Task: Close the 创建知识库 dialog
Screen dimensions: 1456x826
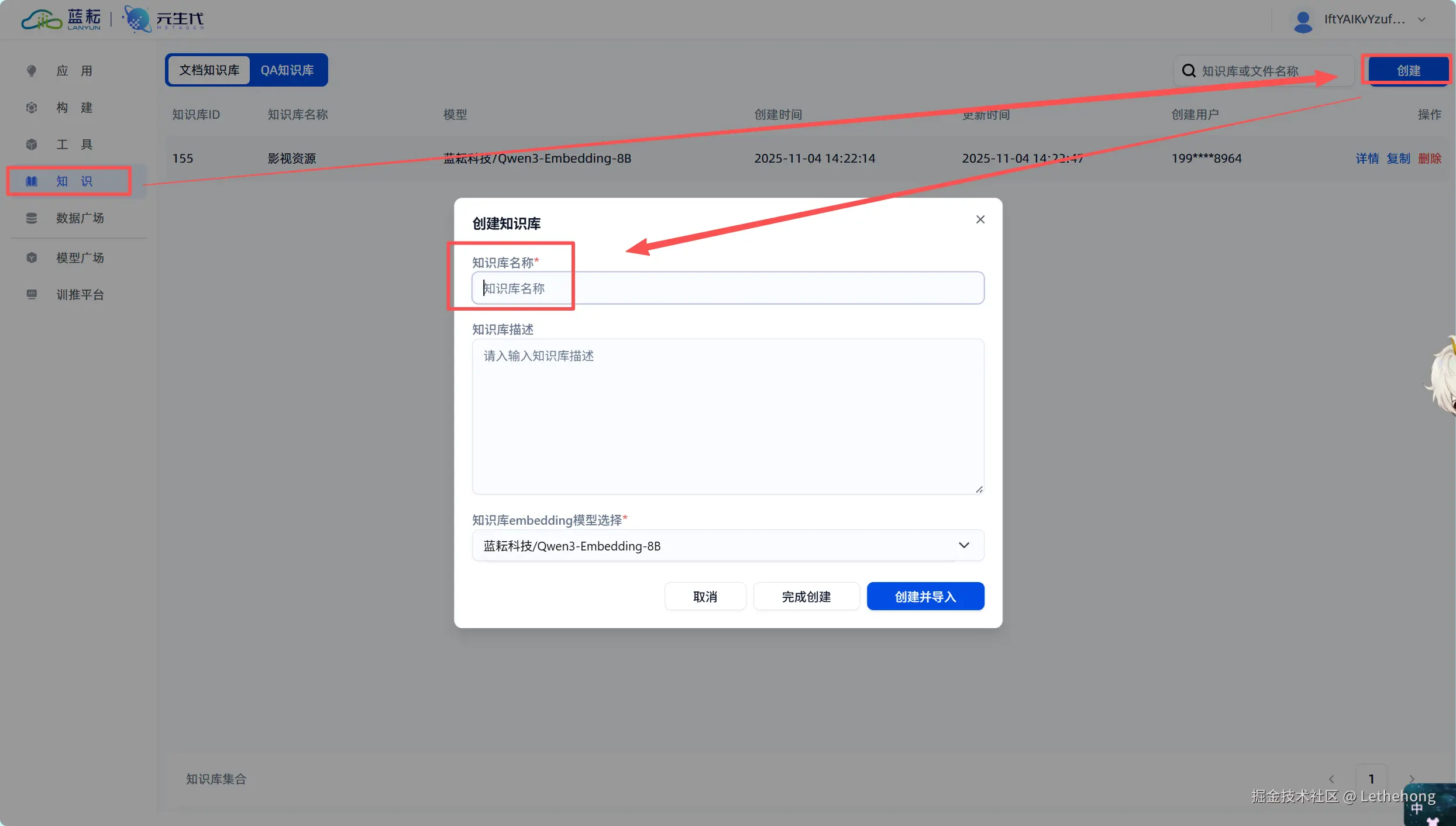Action: (980, 219)
